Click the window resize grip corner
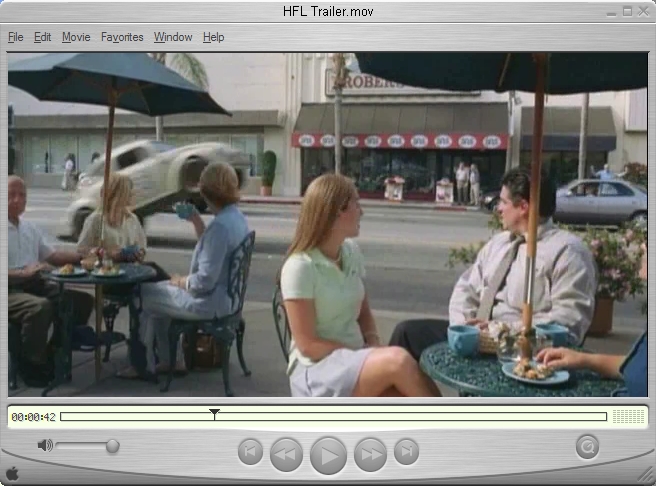This screenshot has height=486, width=656. [x=646, y=476]
